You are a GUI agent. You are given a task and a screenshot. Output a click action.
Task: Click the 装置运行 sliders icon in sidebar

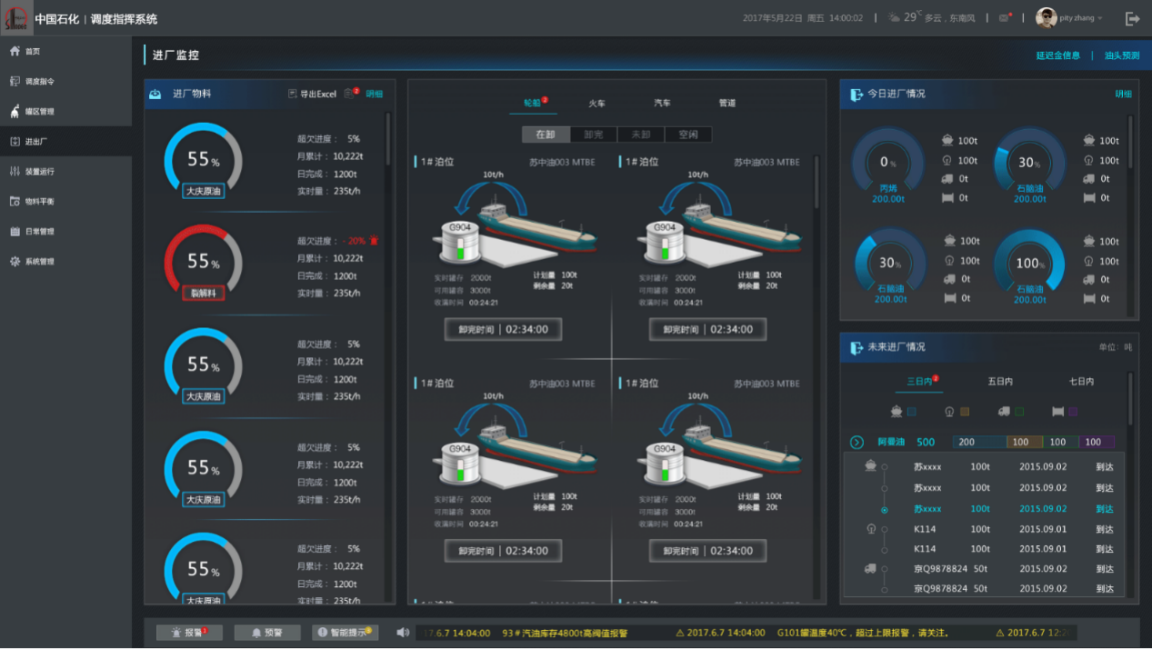[x=15, y=171]
